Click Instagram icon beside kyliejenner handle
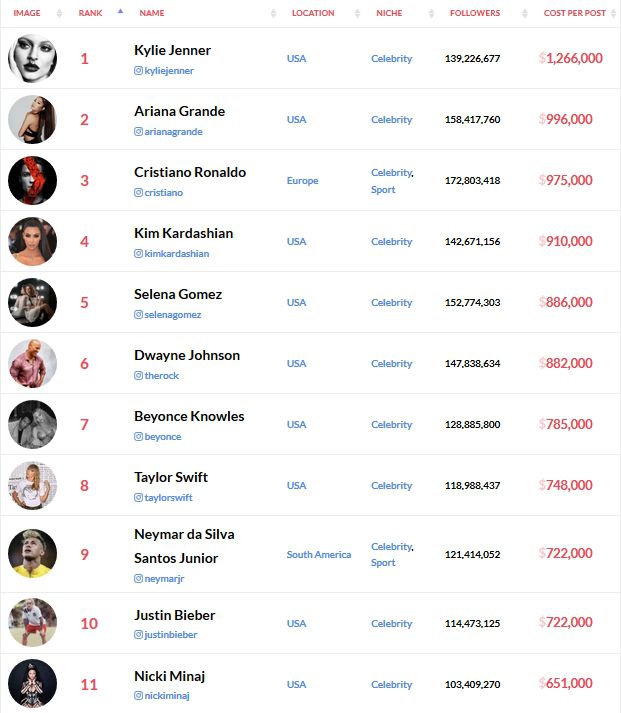 tap(138, 70)
